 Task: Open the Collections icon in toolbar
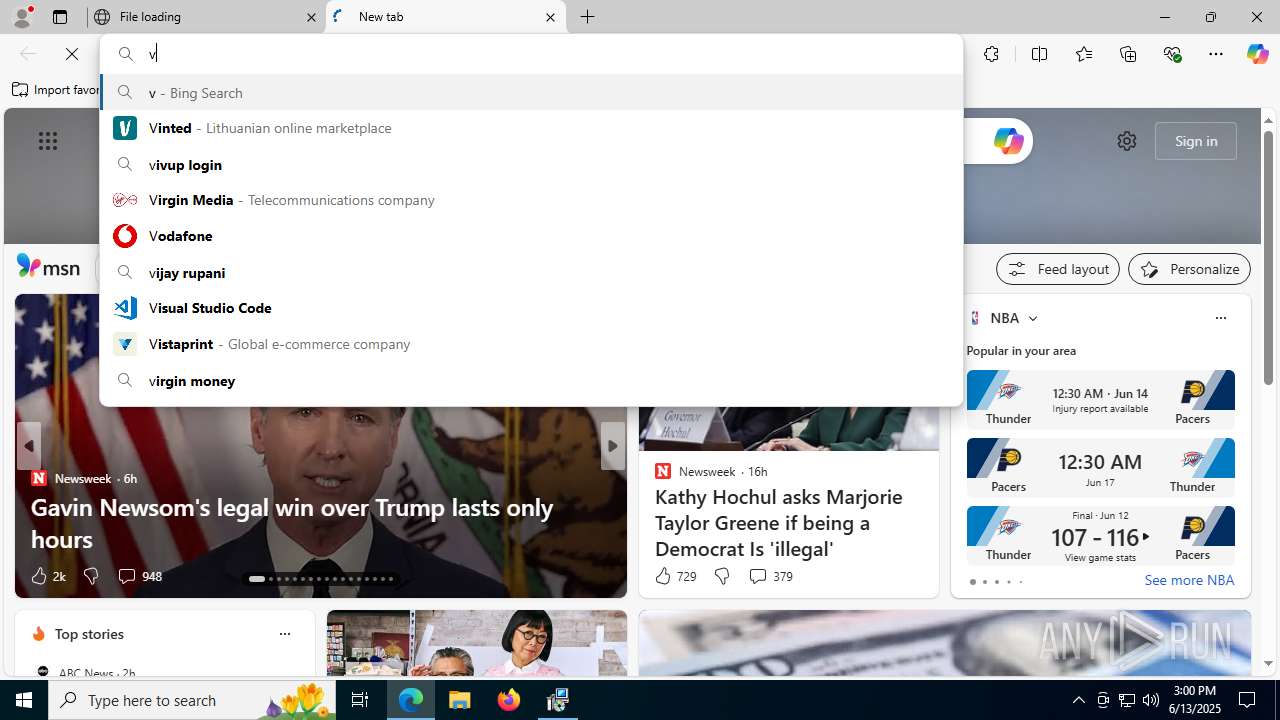point(1128,54)
